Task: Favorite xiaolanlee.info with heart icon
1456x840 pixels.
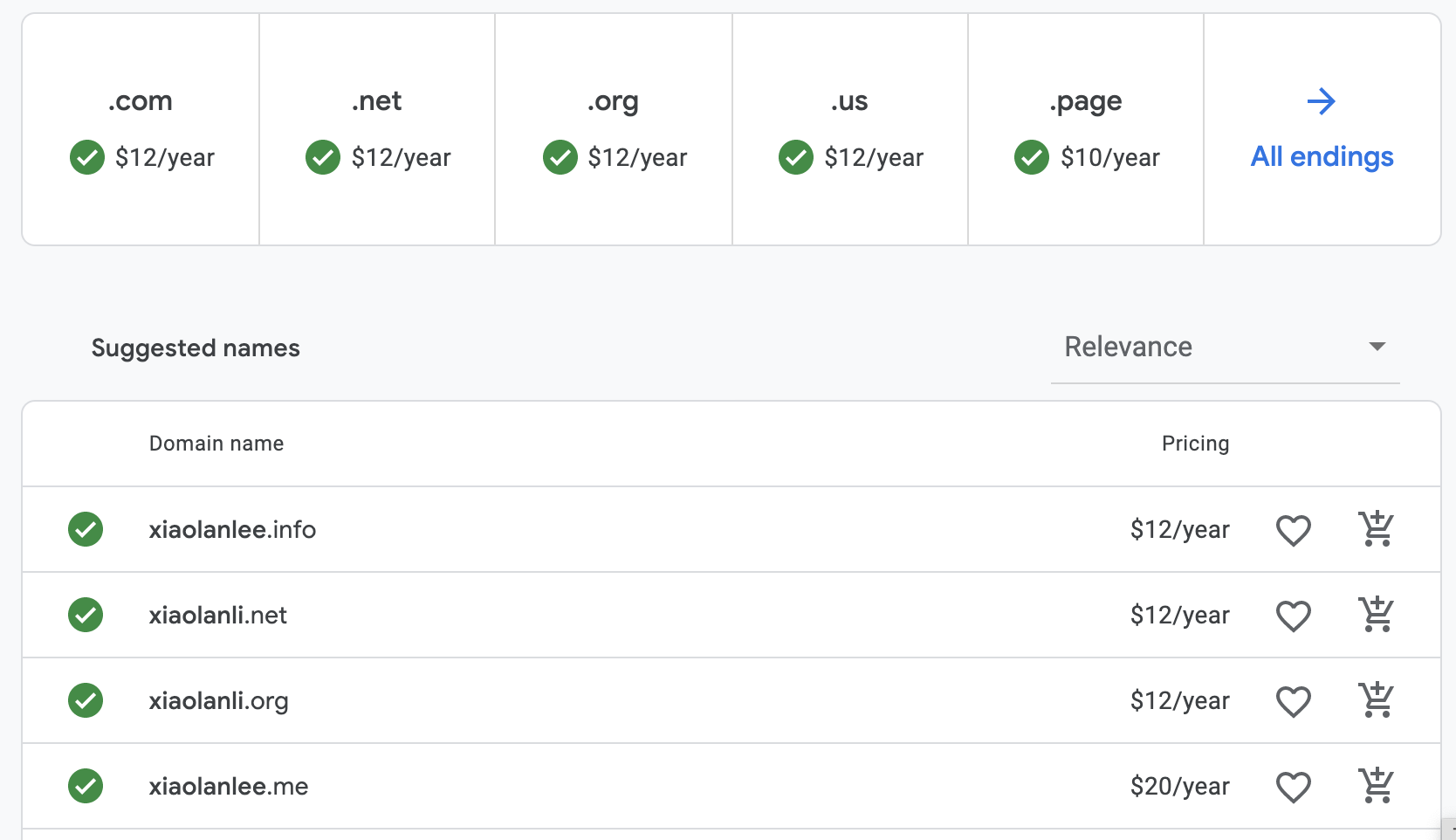Action: pyautogui.click(x=1293, y=530)
